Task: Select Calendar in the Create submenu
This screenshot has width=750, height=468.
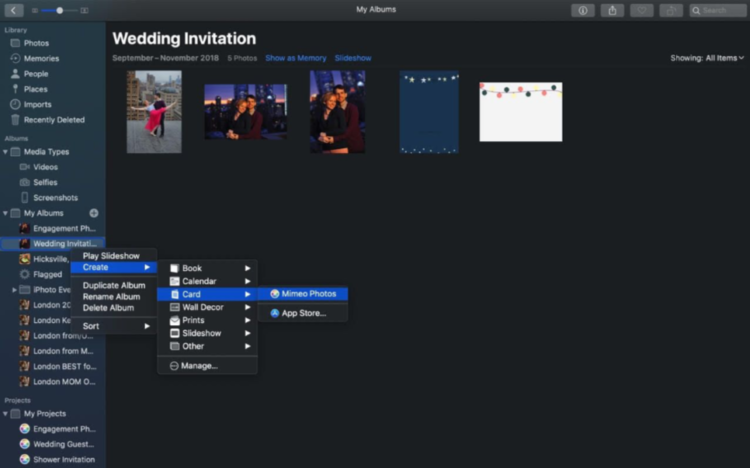Action: [x=199, y=281]
